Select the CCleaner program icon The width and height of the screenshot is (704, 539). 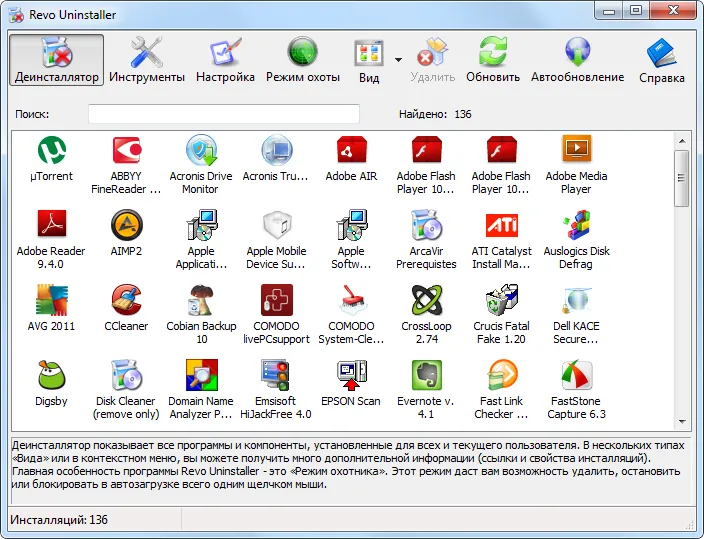(x=126, y=300)
